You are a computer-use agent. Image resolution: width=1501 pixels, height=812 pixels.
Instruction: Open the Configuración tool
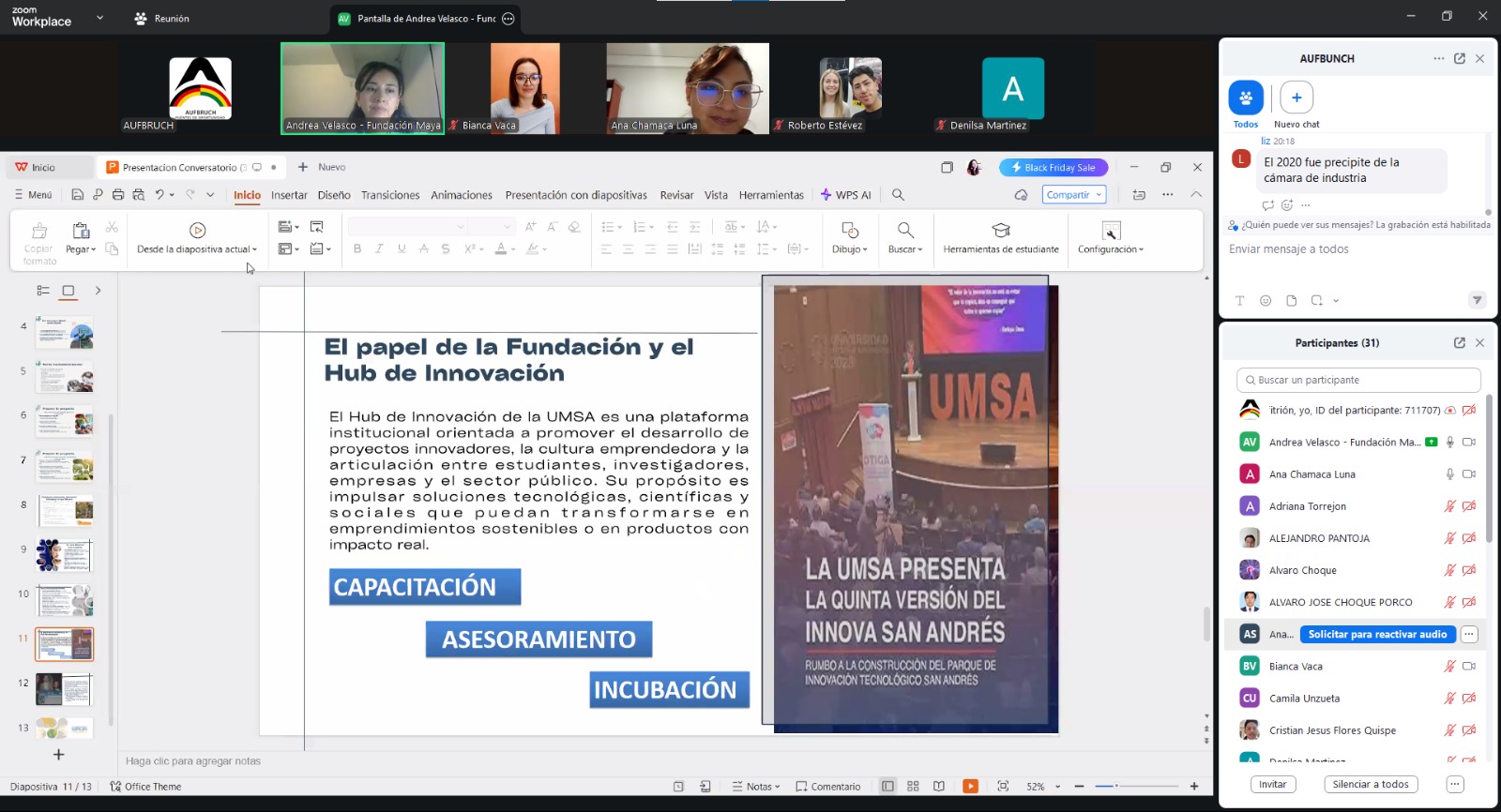[x=1111, y=237]
